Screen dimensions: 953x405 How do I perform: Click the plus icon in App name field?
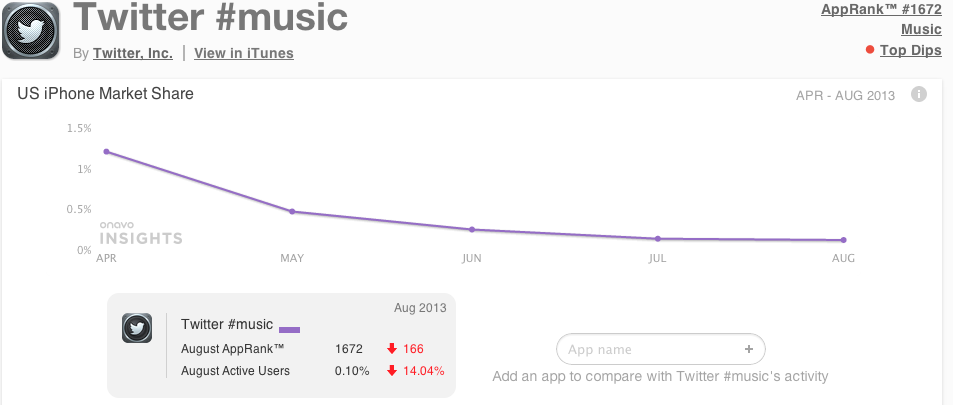tap(749, 349)
